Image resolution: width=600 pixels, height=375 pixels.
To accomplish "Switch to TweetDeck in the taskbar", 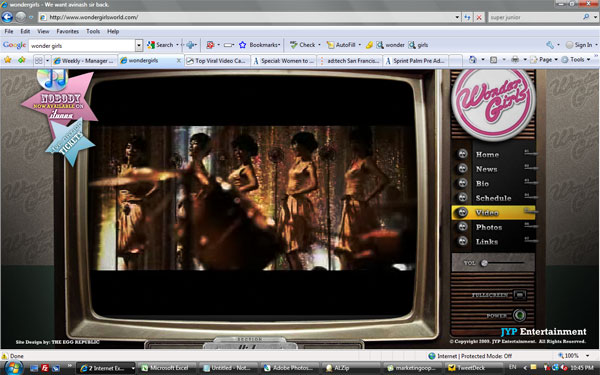I will (473, 368).
